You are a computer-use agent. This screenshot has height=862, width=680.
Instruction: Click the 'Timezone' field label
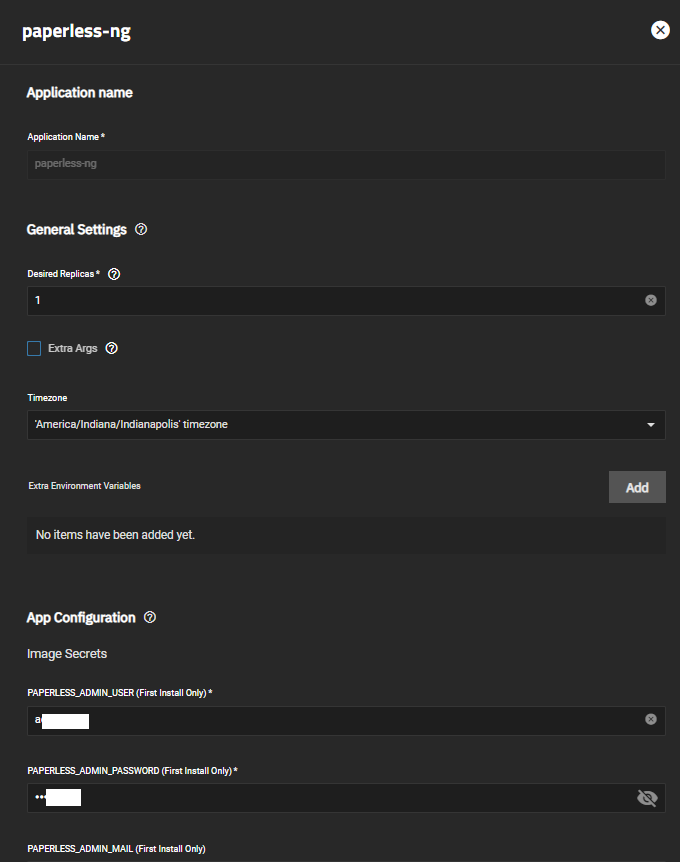[x=47, y=398]
